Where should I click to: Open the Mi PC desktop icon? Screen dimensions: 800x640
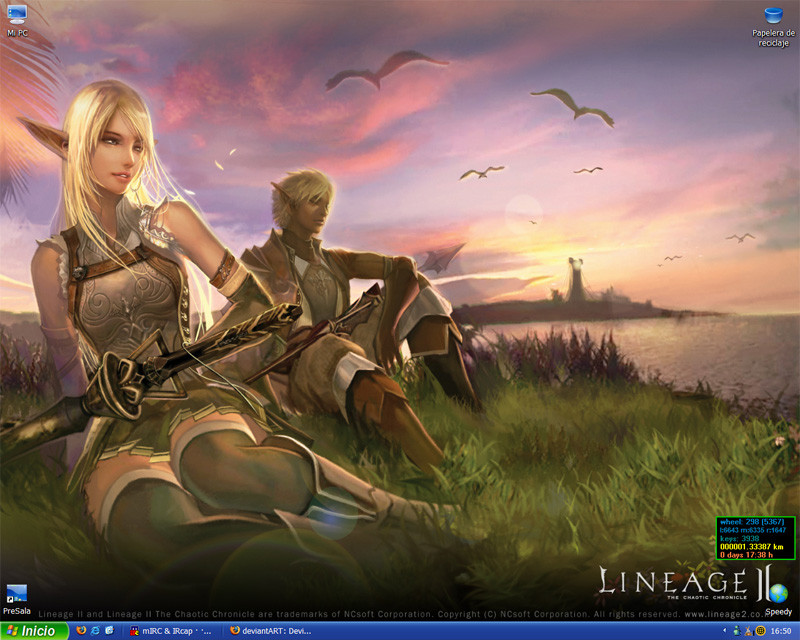click(17, 20)
